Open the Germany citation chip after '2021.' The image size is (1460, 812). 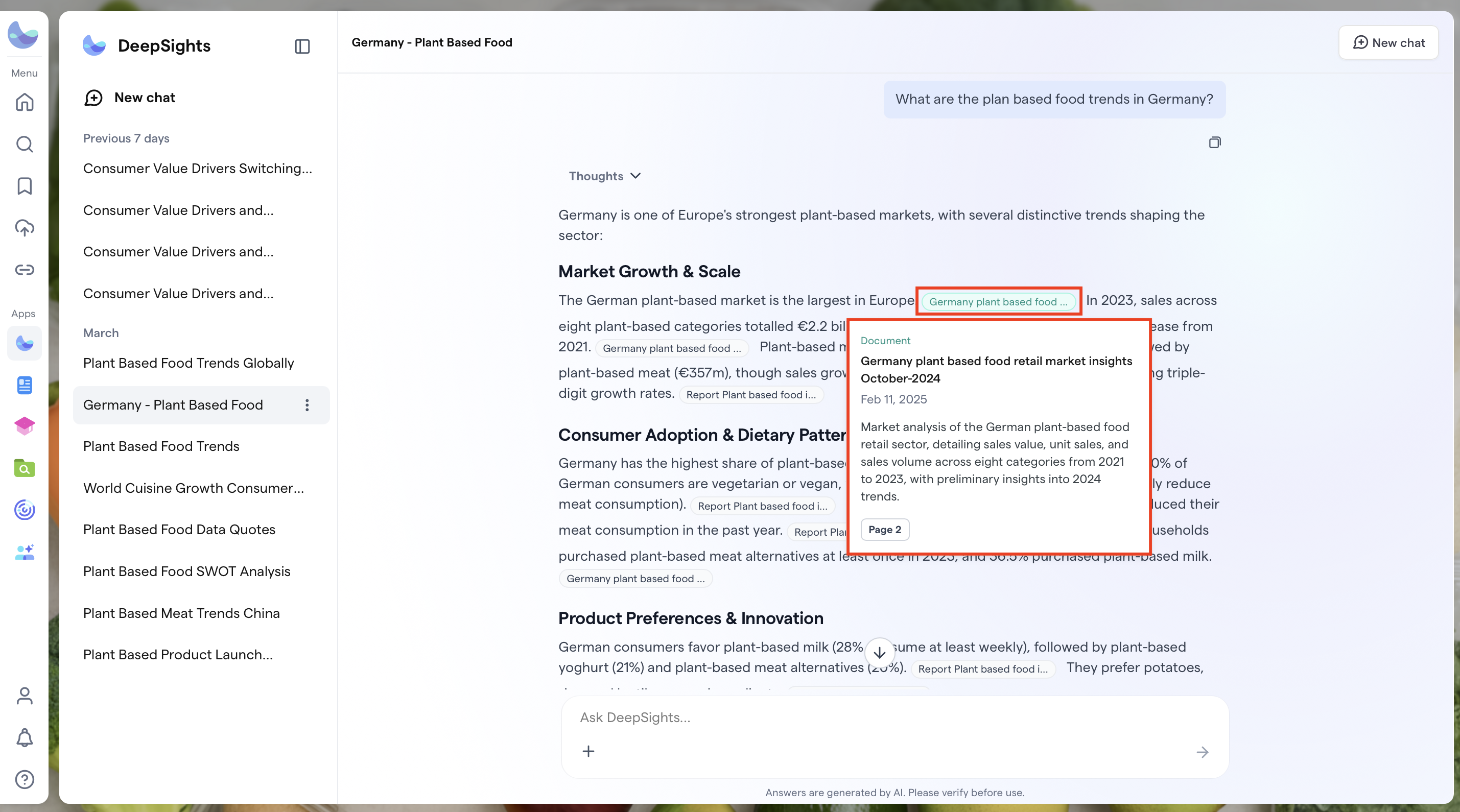click(x=672, y=348)
